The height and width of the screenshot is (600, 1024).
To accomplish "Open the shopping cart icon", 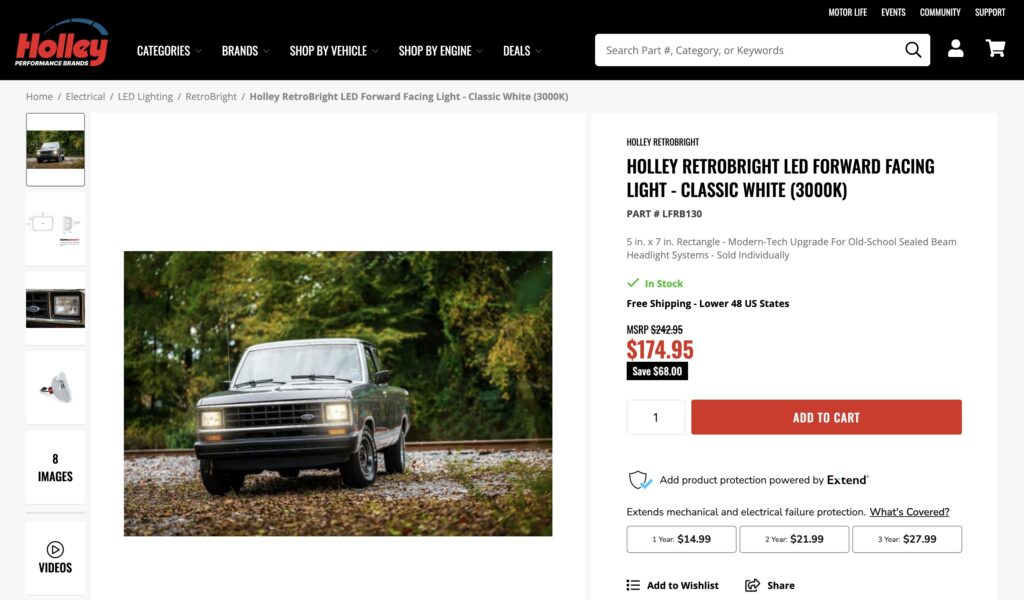I will [x=995, y=48].
